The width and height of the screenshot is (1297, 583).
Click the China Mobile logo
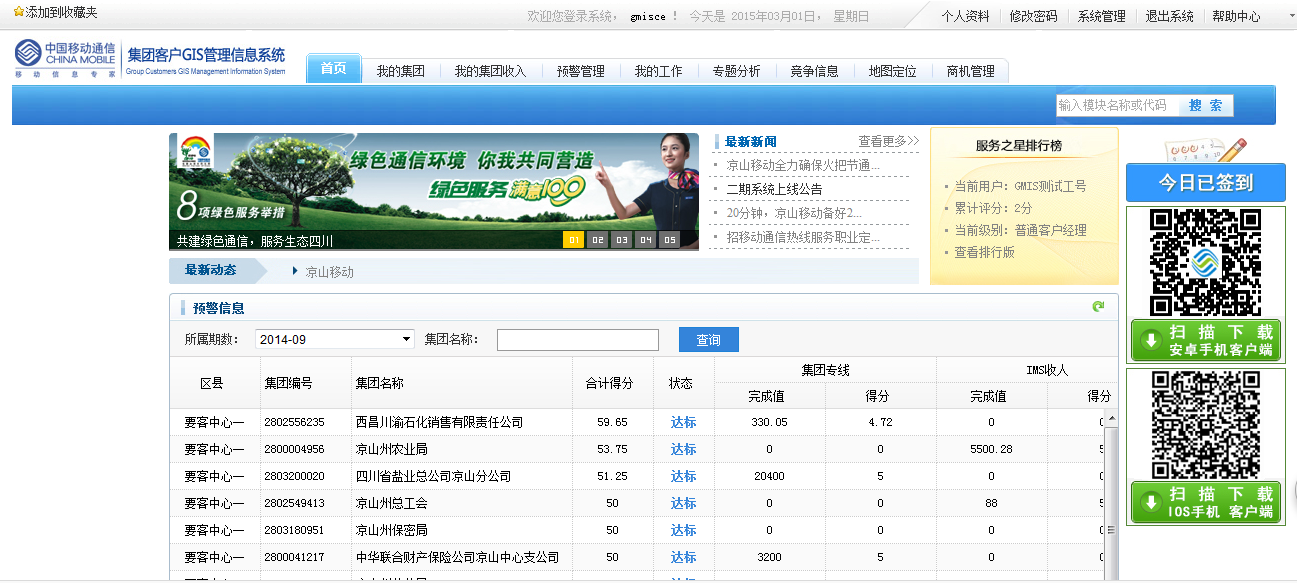(x=65, y=60)
